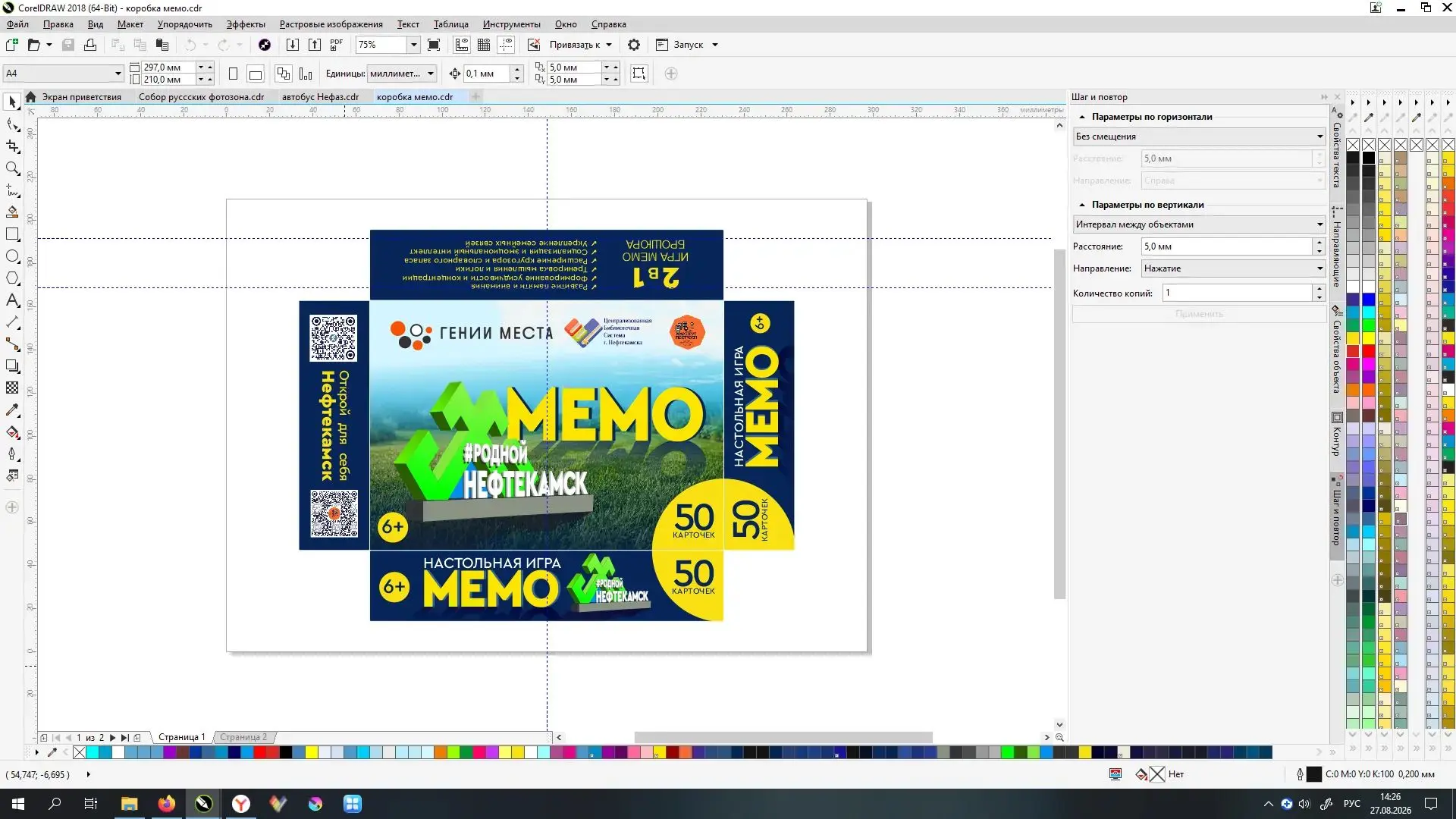The width and height of the screenshot is (1456, 819).
Task: Select the Color Eyedropper tool
Action: 12,410
